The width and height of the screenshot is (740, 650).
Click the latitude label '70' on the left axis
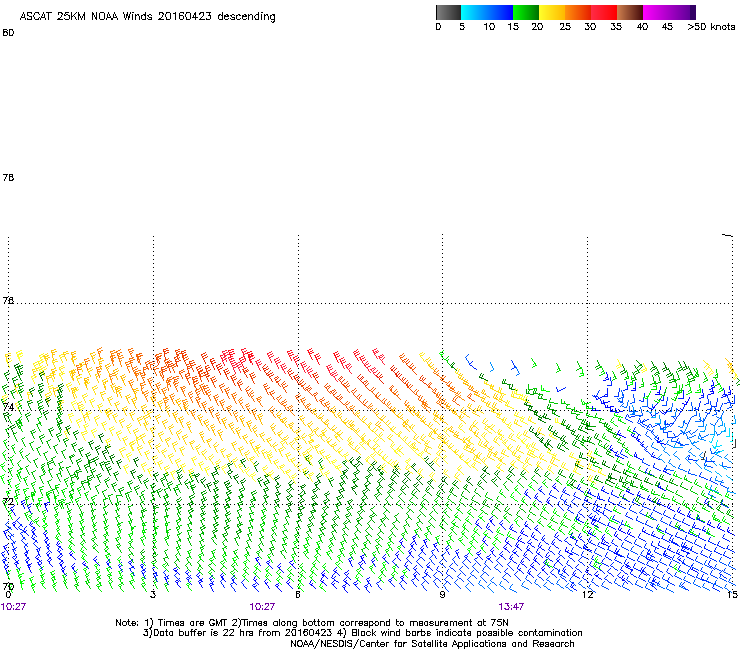(8, 586)
